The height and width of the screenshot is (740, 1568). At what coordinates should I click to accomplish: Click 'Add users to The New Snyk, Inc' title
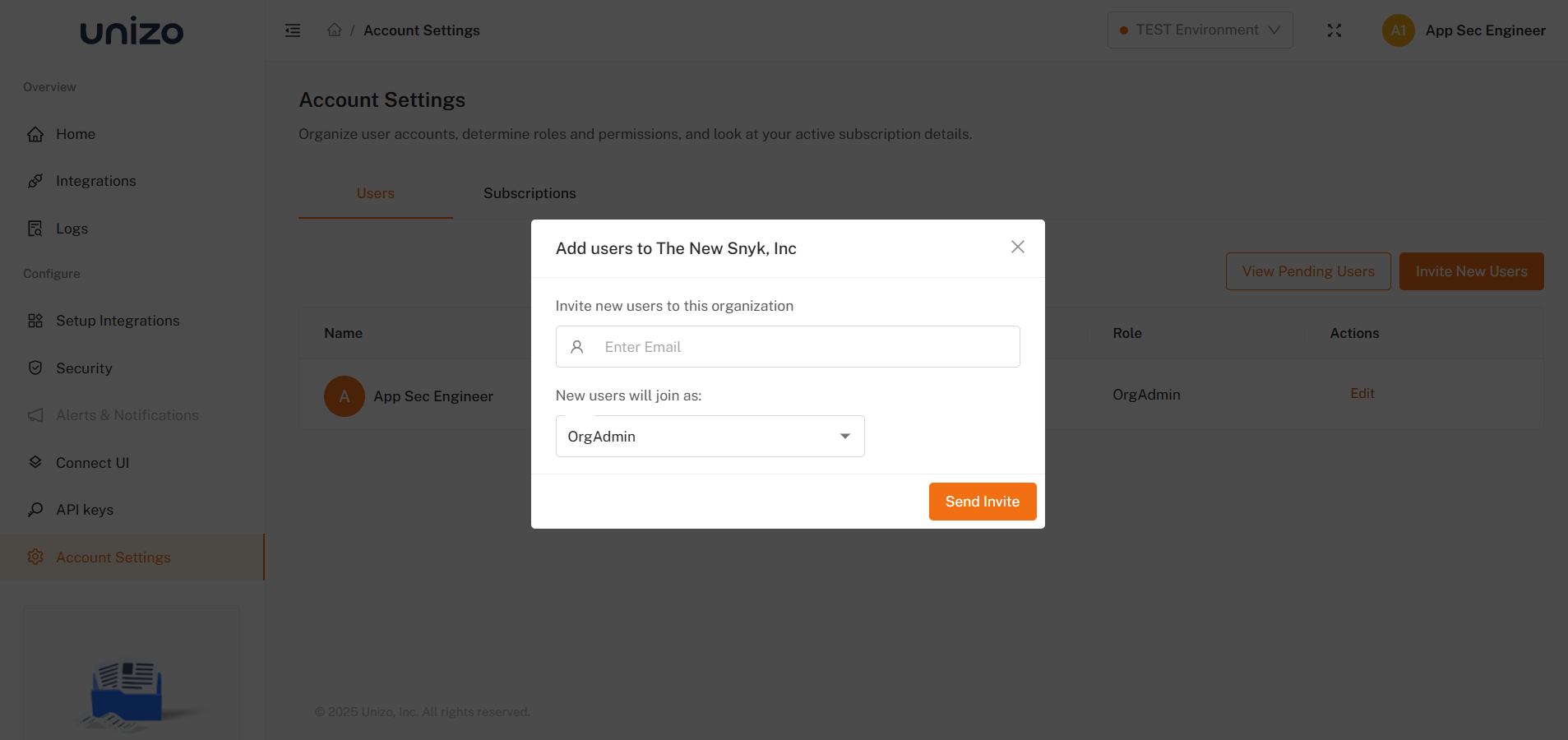pos(676,248)
